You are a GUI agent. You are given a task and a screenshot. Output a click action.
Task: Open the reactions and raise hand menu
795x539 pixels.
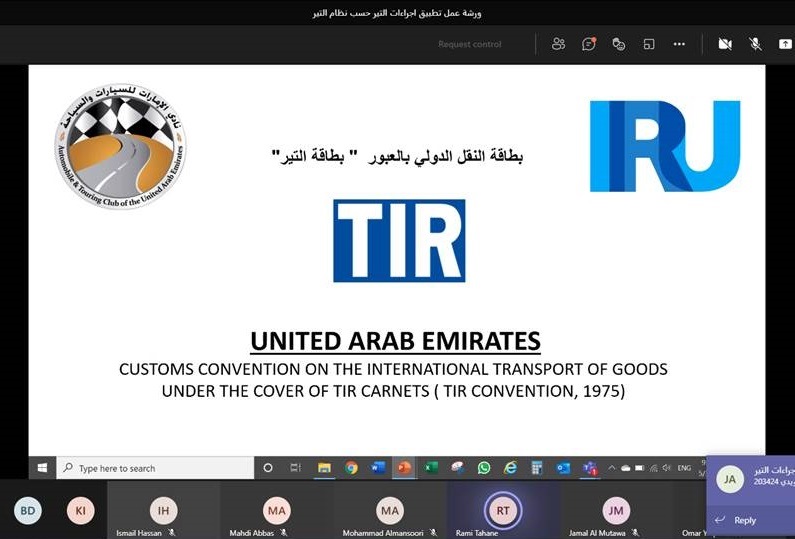[x=619, y=45]
